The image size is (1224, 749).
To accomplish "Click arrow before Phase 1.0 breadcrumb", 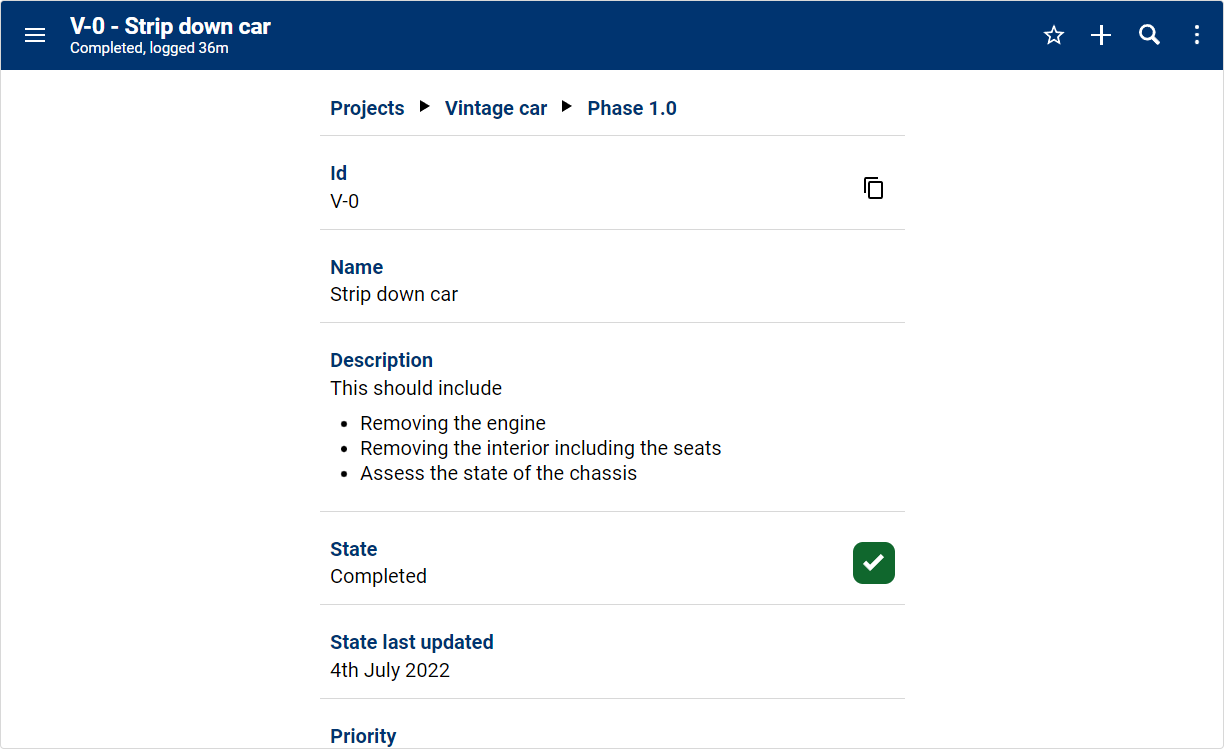I will coord(567,106).
